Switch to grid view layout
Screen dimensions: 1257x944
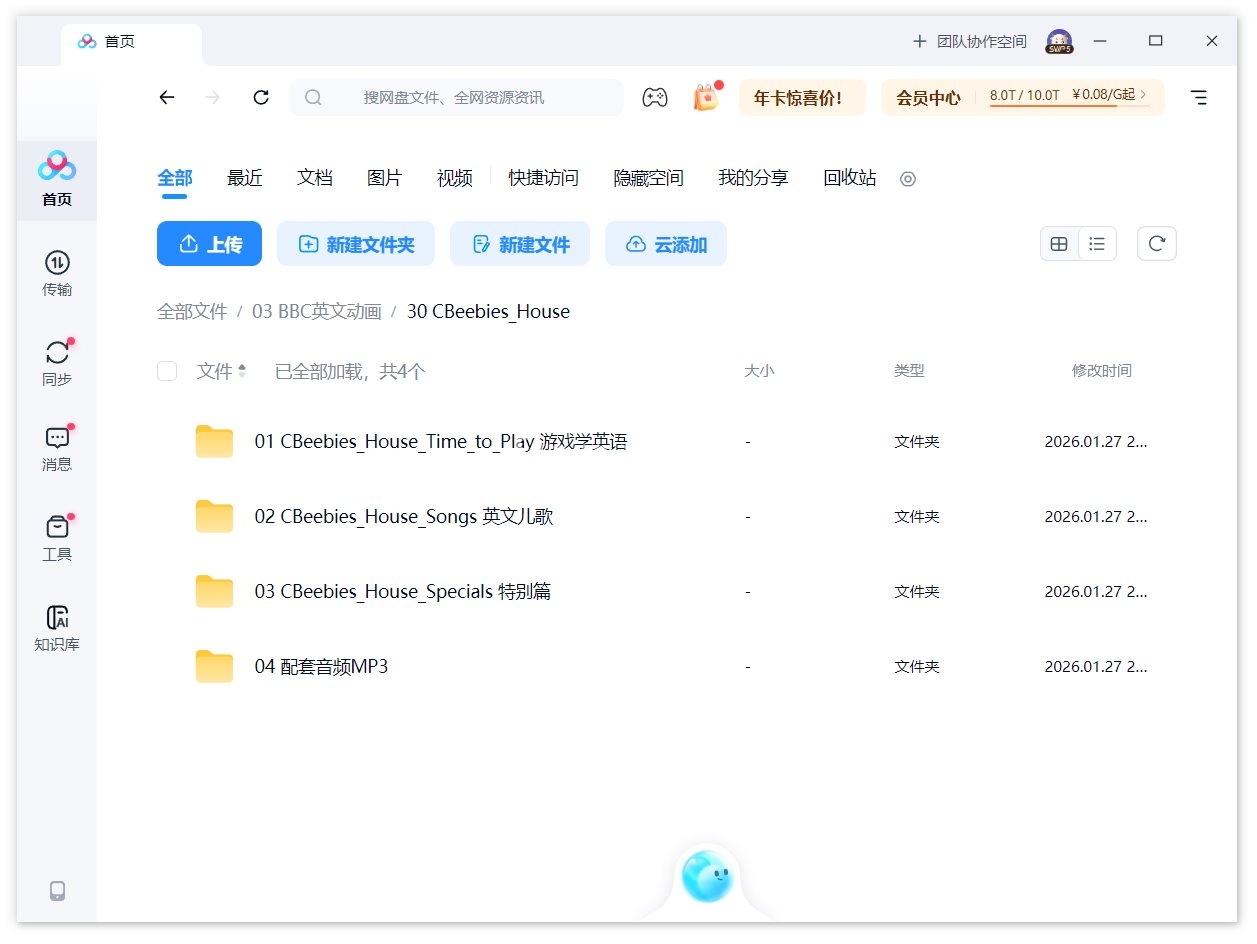[1059, 243]
